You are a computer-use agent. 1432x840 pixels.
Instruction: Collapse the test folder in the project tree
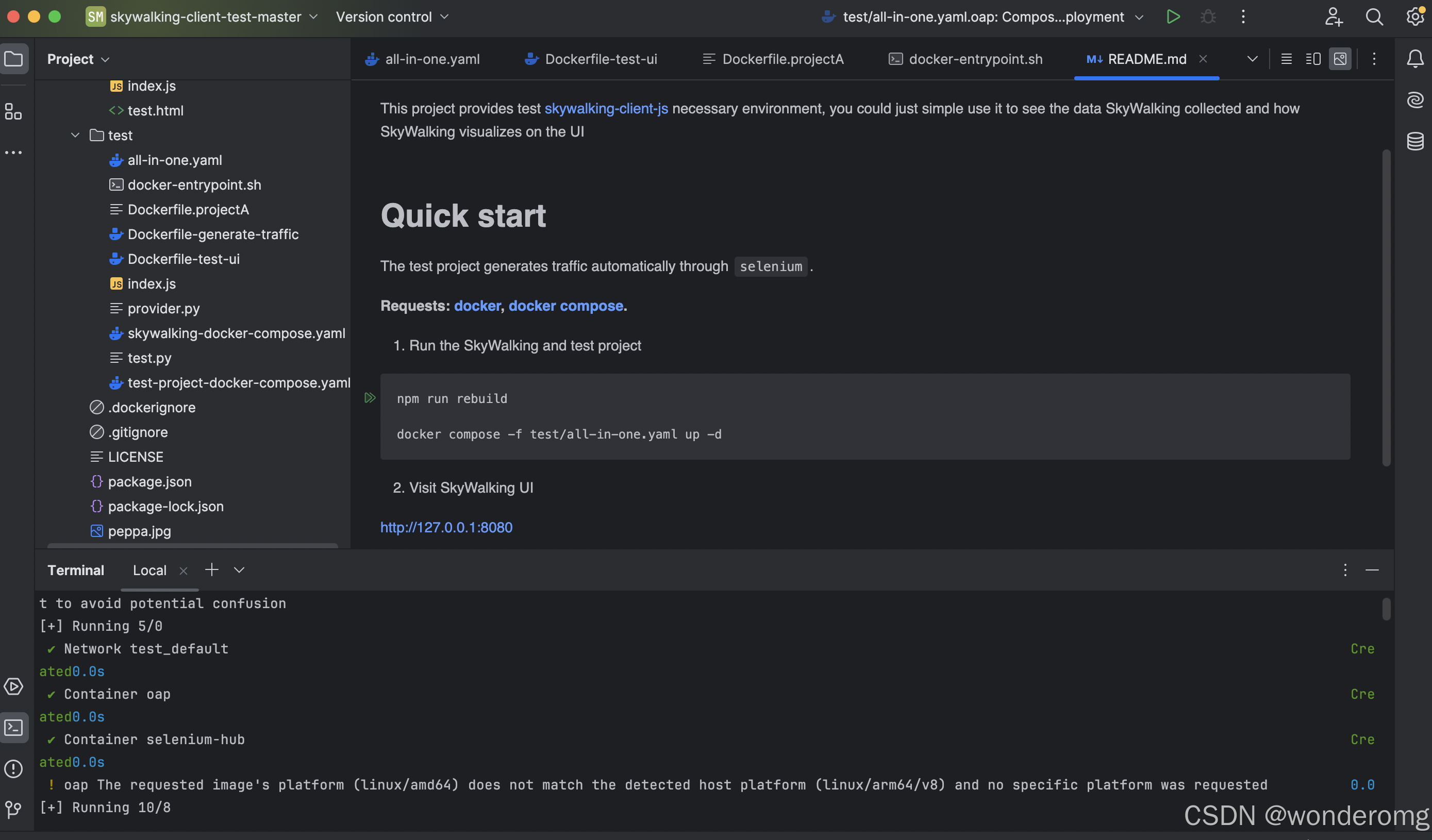[x=75, y=135]
